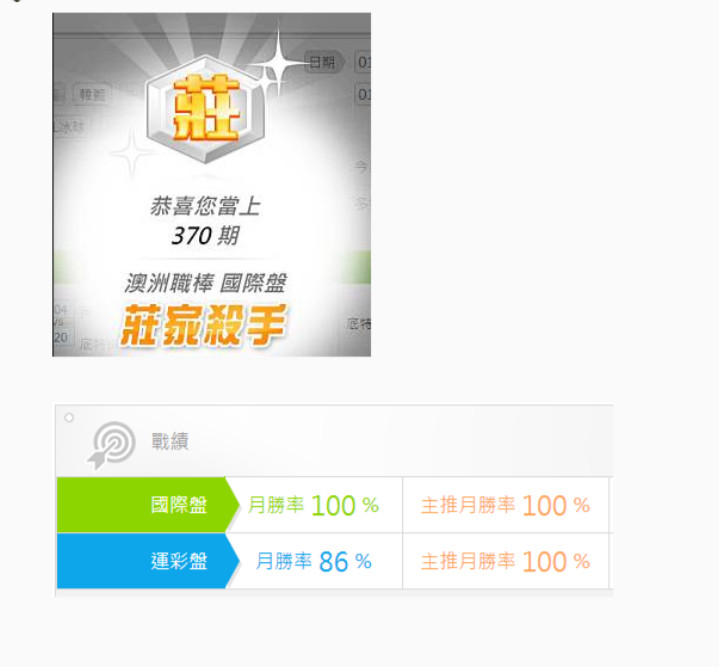Viewport: 719px width, 667px height.
Task: Click the 370 期 period label
Action: tap(205, 236)
